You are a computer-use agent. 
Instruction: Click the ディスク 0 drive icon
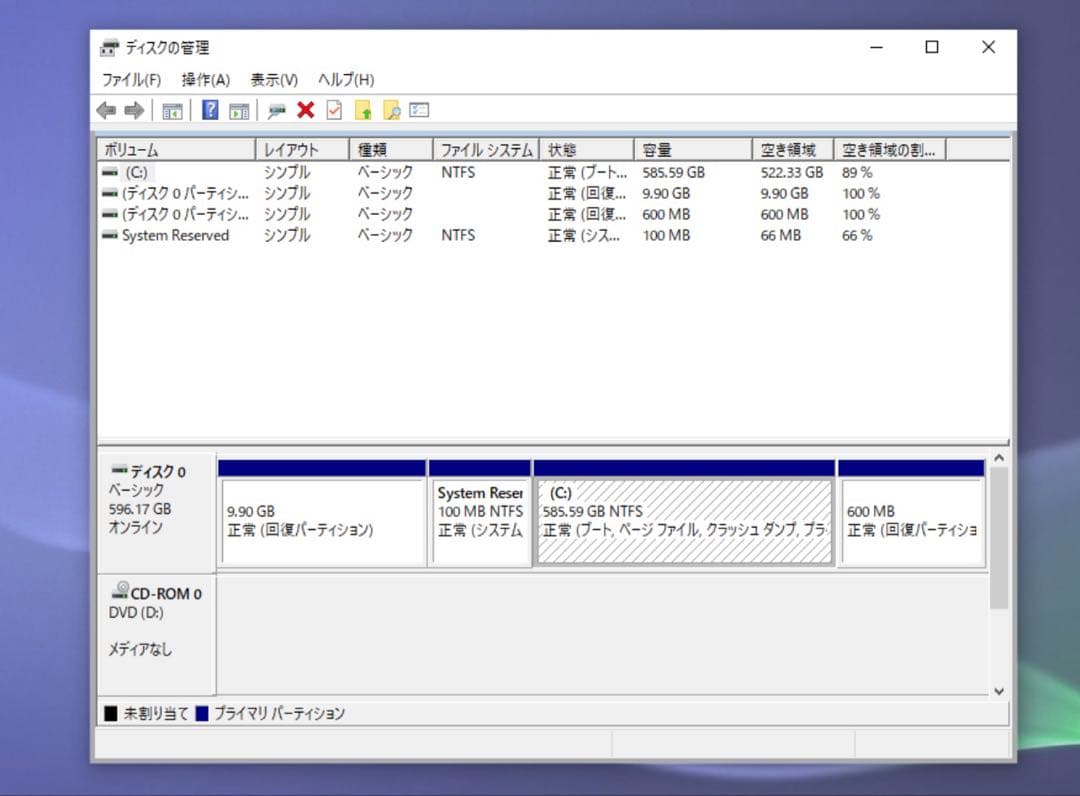(x=120, y=470)
